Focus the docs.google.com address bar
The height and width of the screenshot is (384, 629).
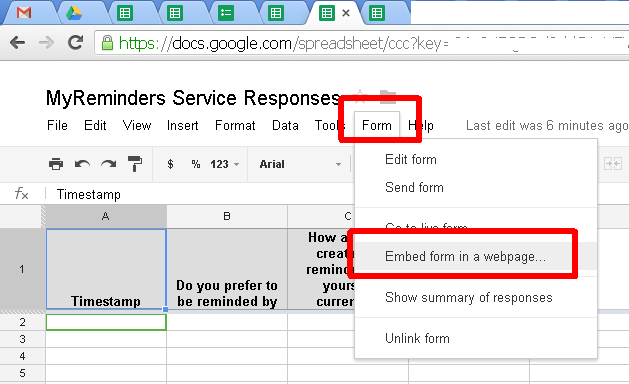(x=361, y=43)
